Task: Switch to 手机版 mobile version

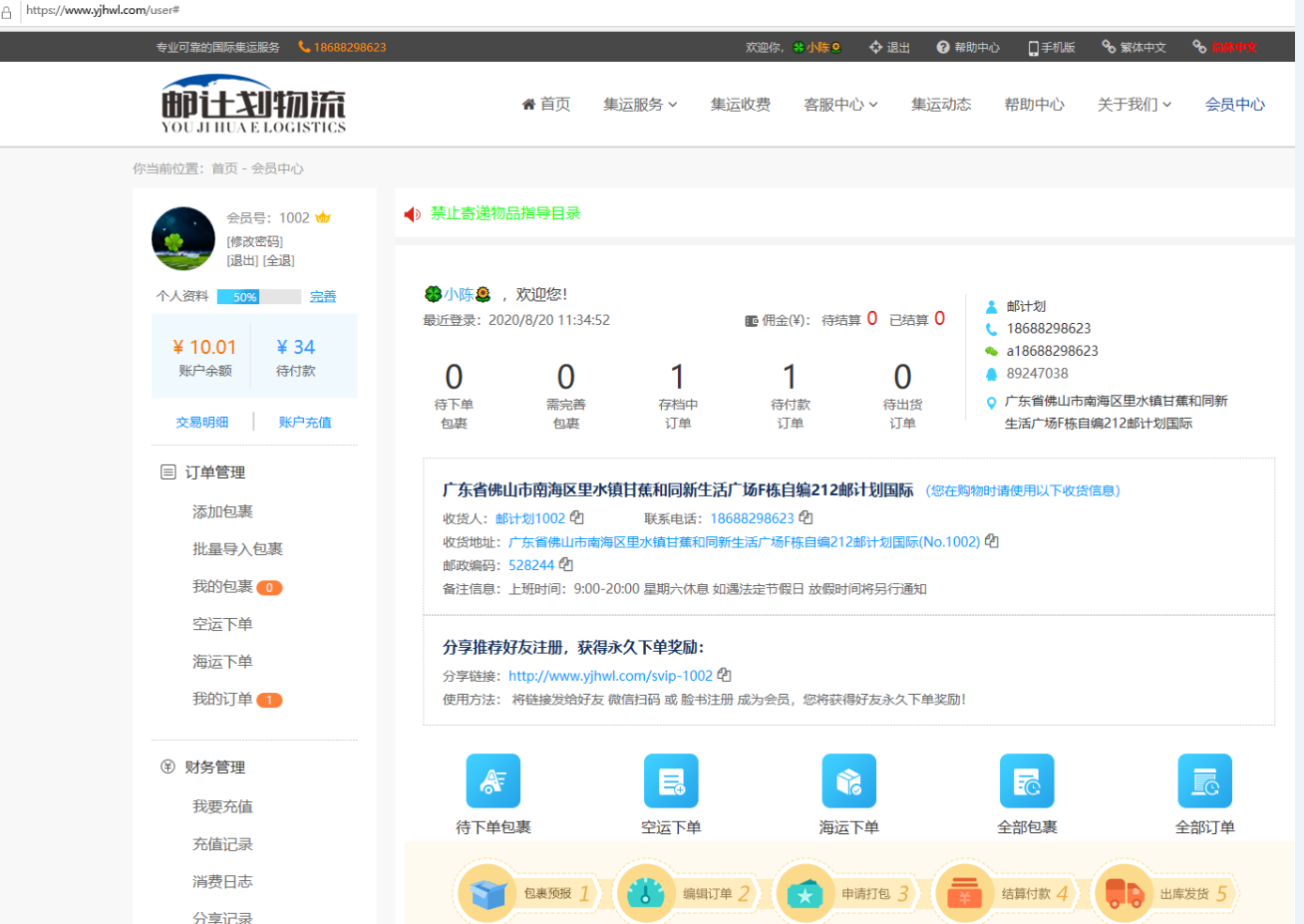Action: coord(1052,47)
